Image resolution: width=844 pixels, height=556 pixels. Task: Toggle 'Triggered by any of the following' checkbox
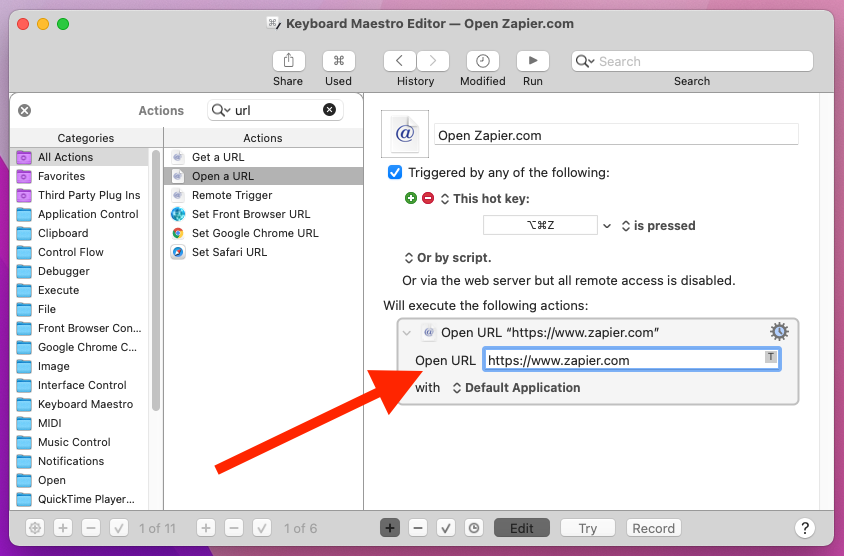tap(395, 173)
